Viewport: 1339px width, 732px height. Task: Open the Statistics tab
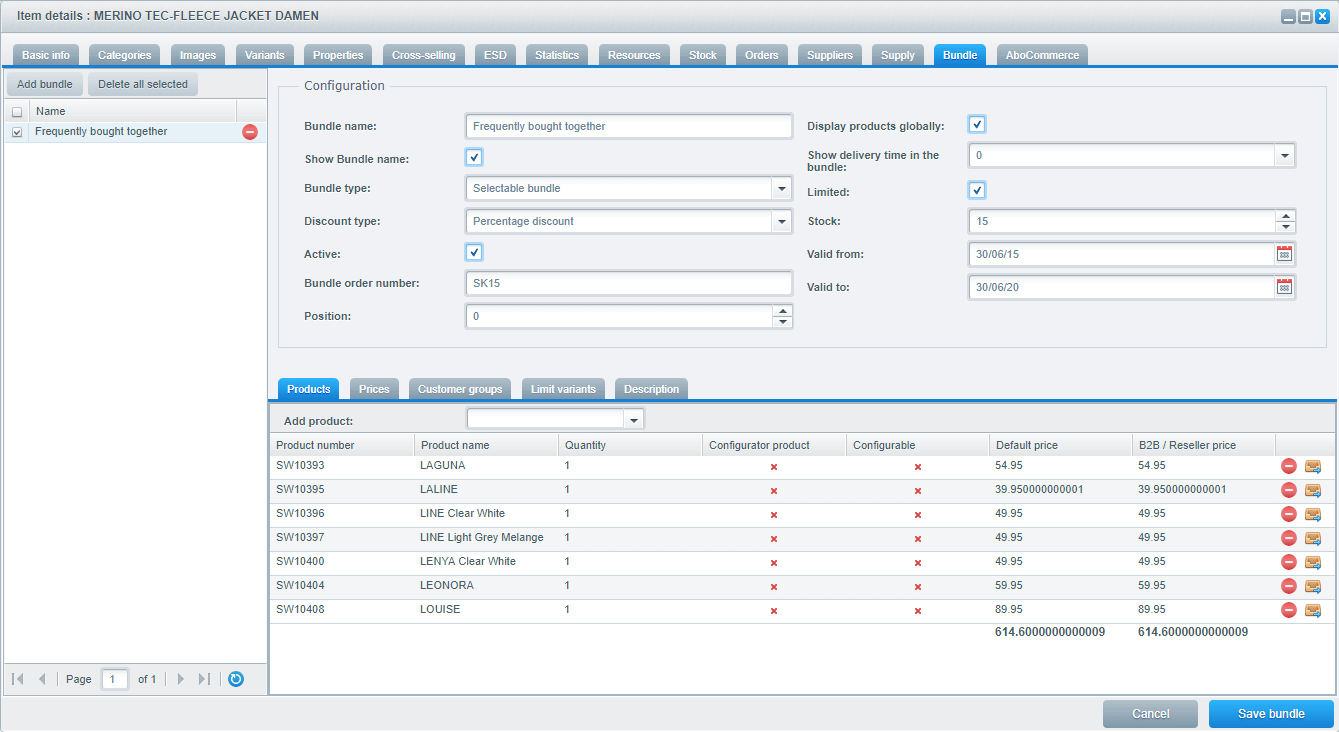(x=557, y=55)
